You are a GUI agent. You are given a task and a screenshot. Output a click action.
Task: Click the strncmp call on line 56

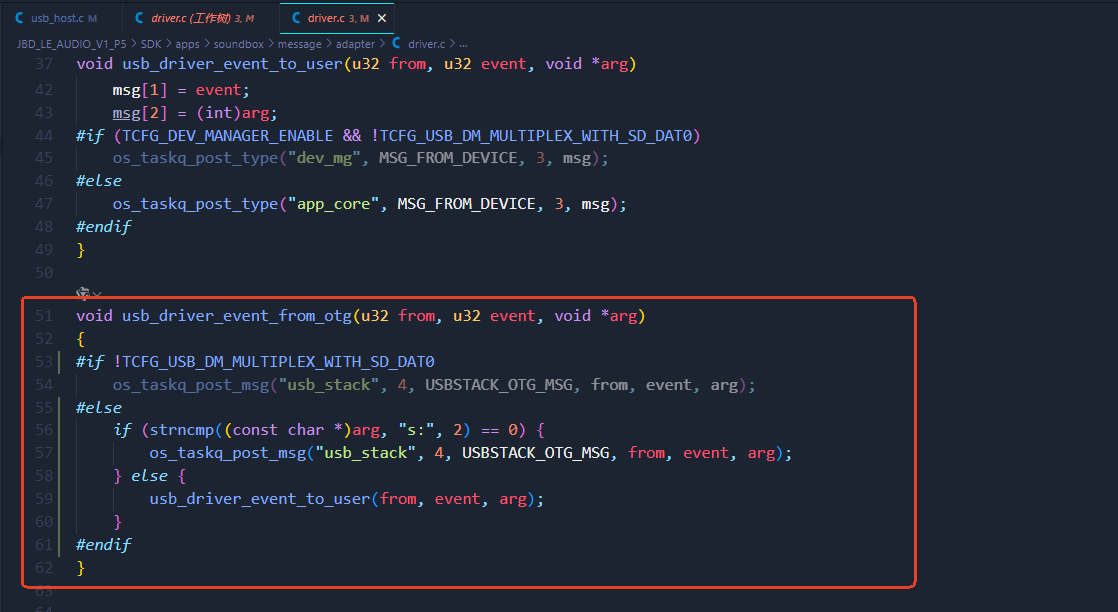pyautogui.click(x=182, y=430)
